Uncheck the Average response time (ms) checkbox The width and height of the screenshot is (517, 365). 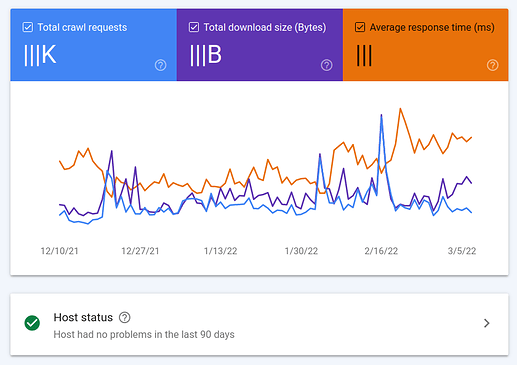360,27
